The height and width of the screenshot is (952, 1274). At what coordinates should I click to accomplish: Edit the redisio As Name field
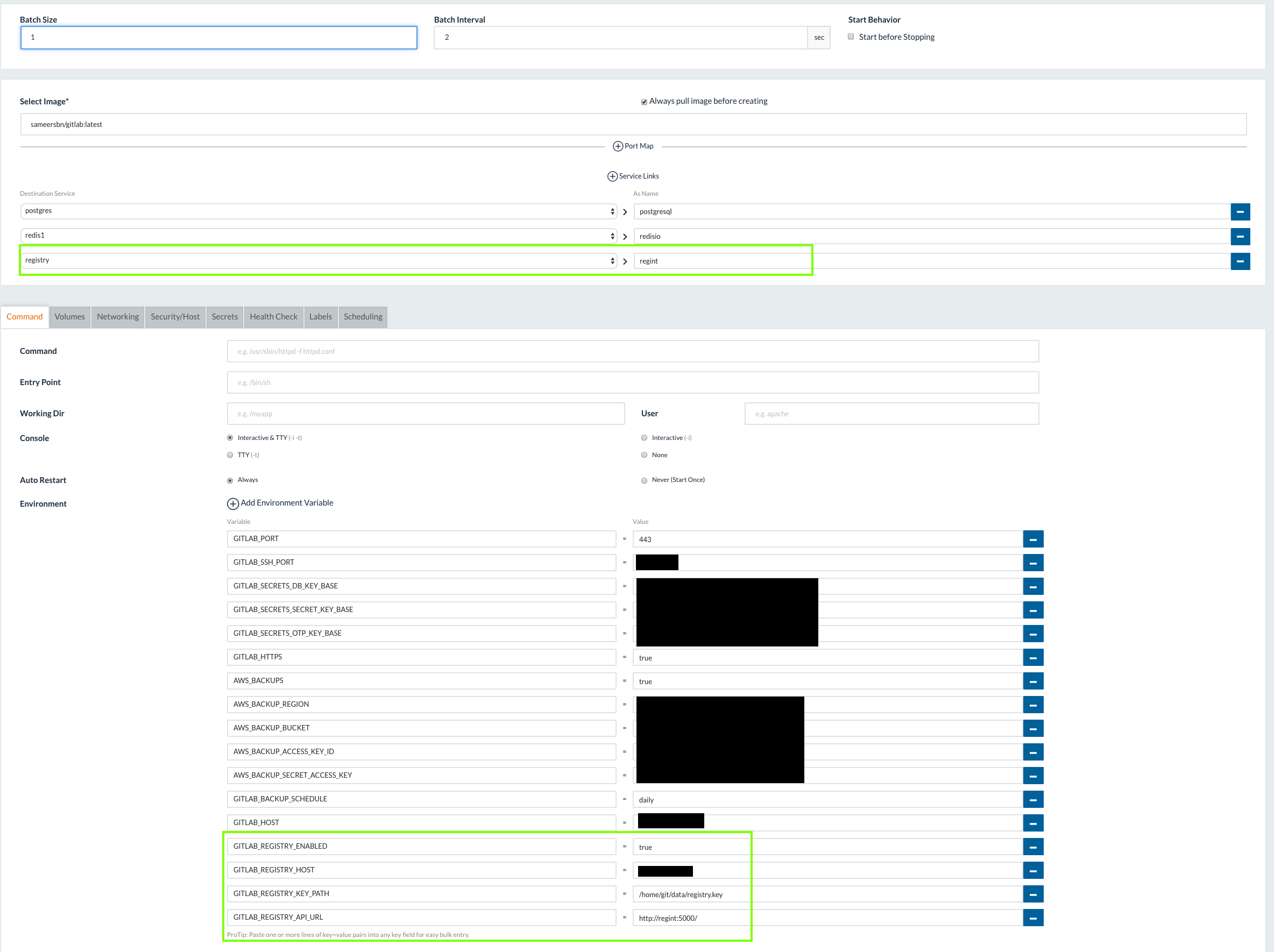coord(932,236)
